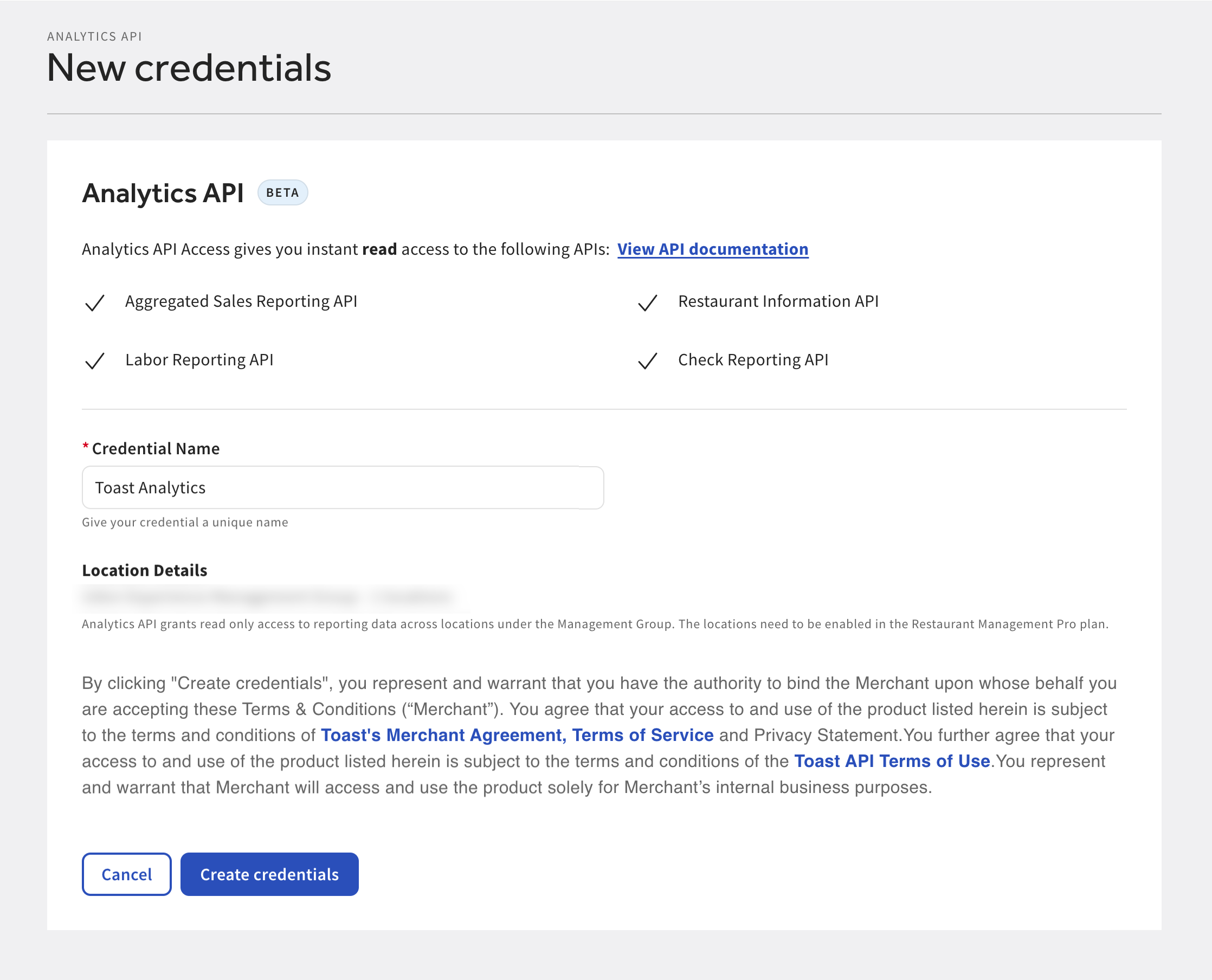1212x980 pixels.
Task: Open Toast's Merchant Agreement, Terms of Service link
Action: pyautogui.click(x=517, y=735)
